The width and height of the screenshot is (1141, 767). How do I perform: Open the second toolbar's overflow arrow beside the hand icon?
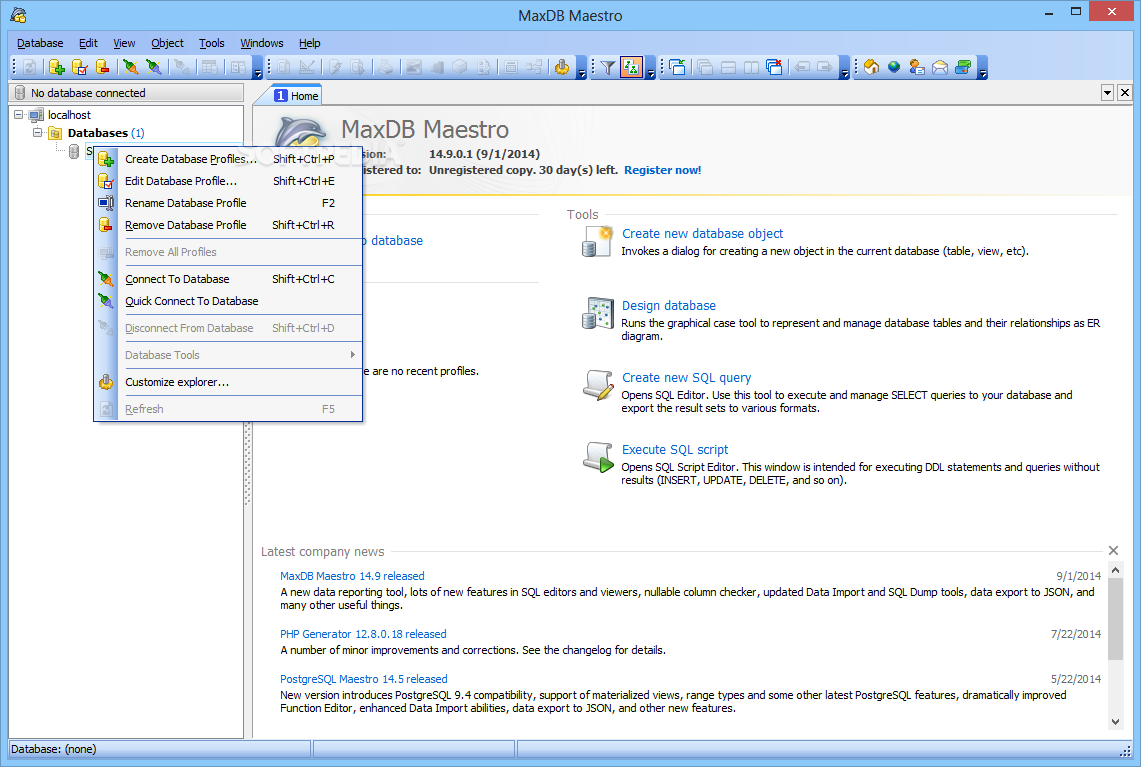(581, 68)
